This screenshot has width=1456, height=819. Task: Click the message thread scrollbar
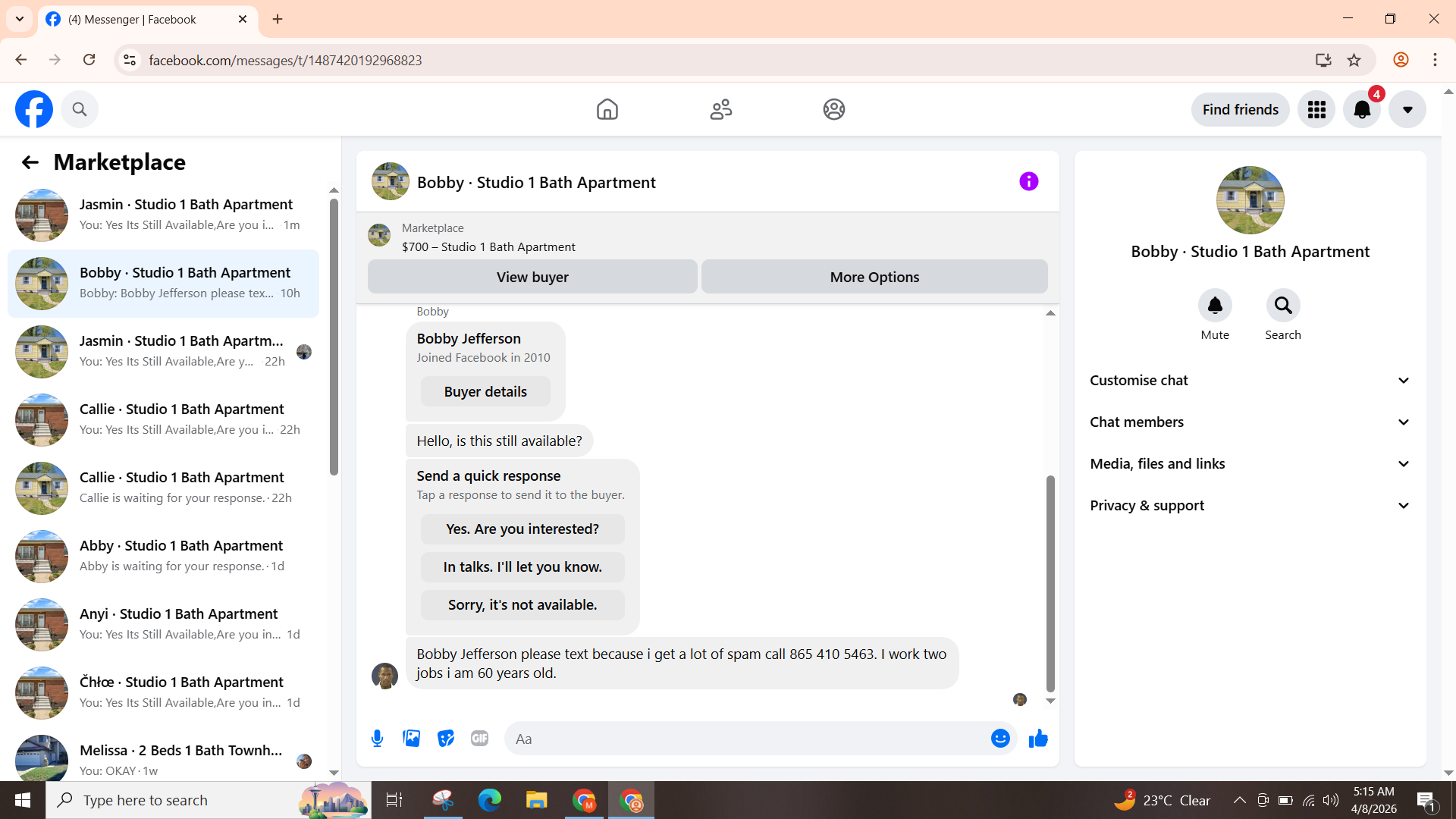(1050, 584)
